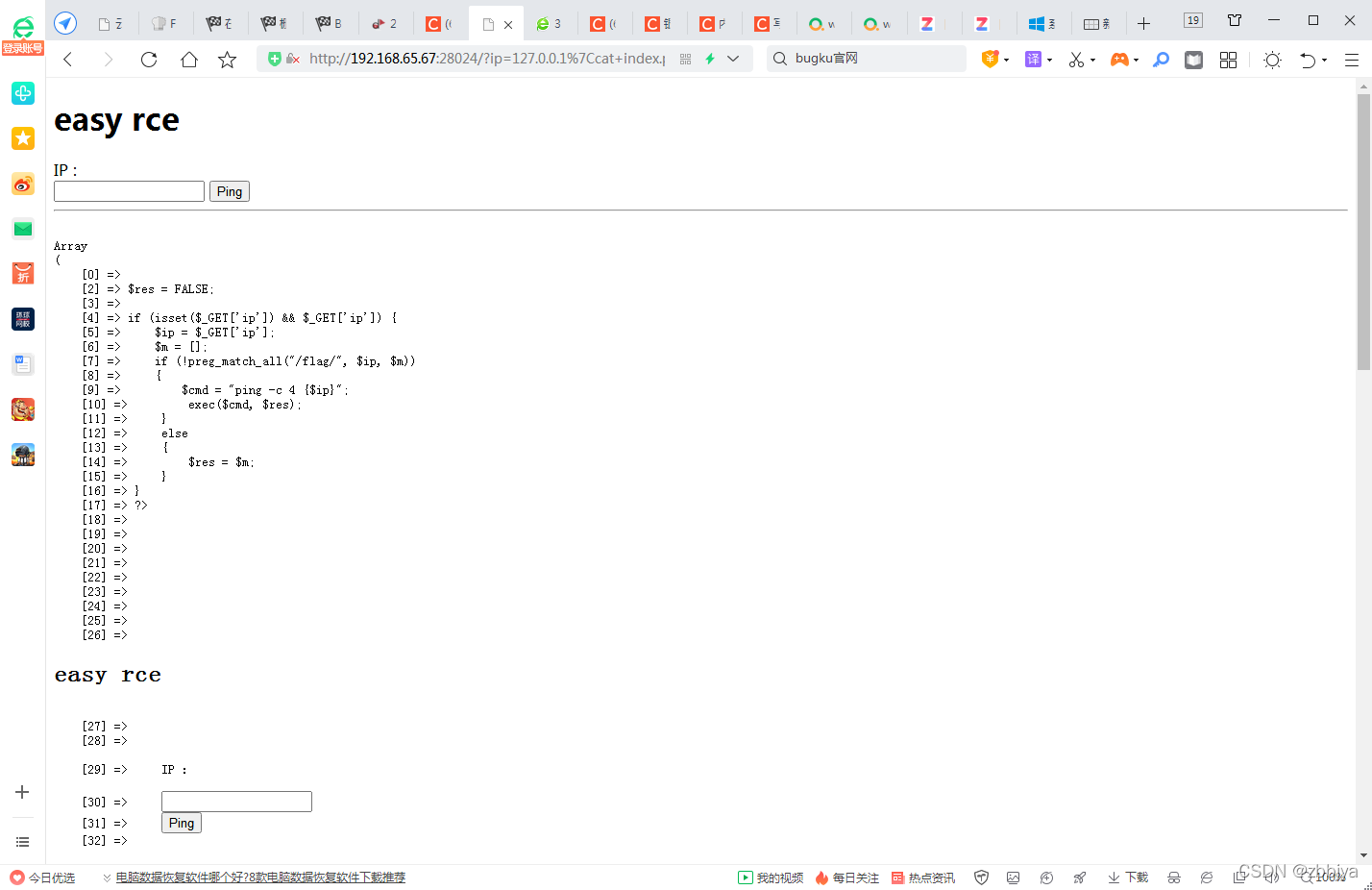Viewport: 1372px width, 890px height.
Task: Open the skin shirt icon
Action: pos(1235,20)
